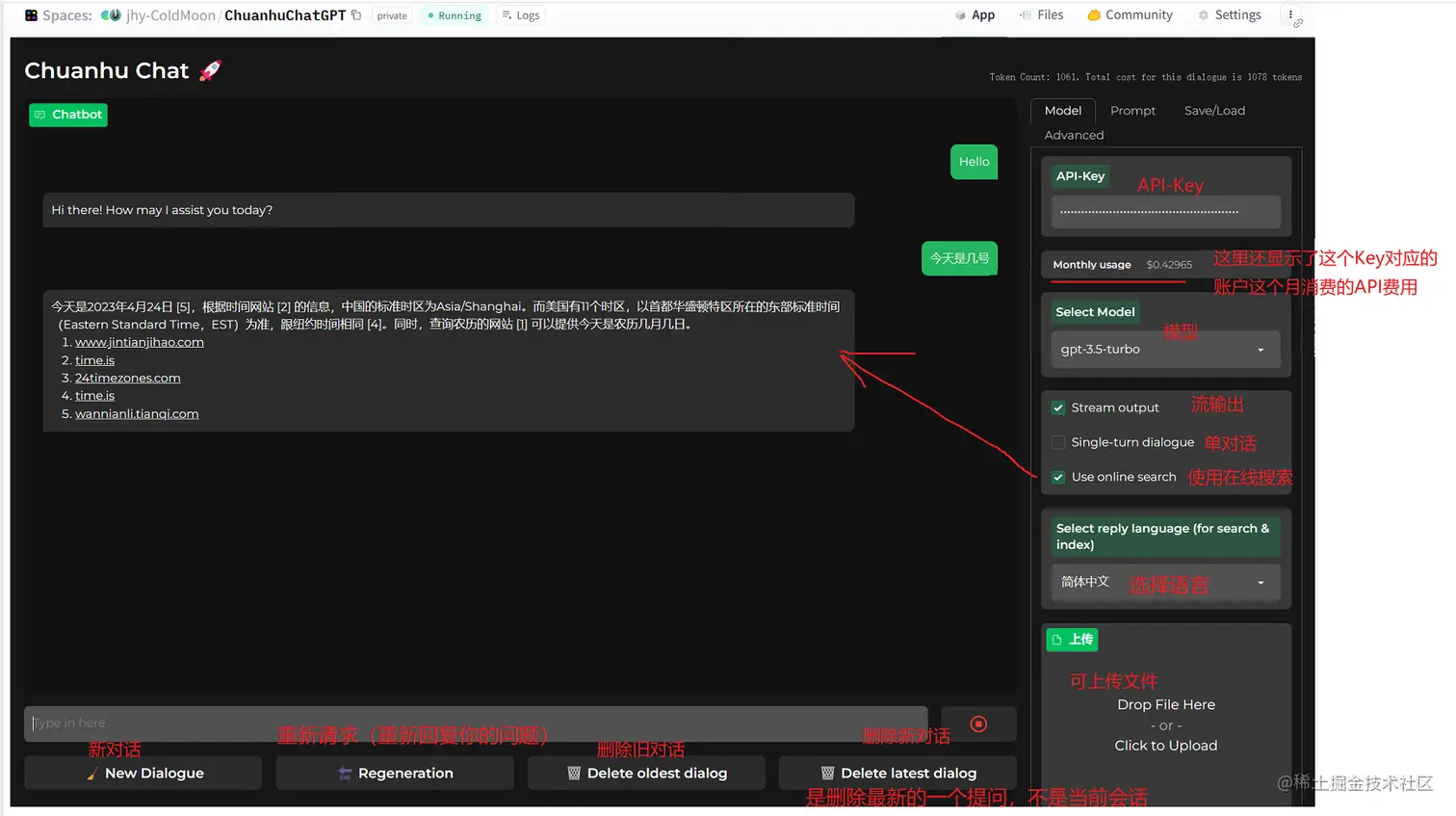
Task: Switch to the Model tab
Action: click(x=1063, y=111)
